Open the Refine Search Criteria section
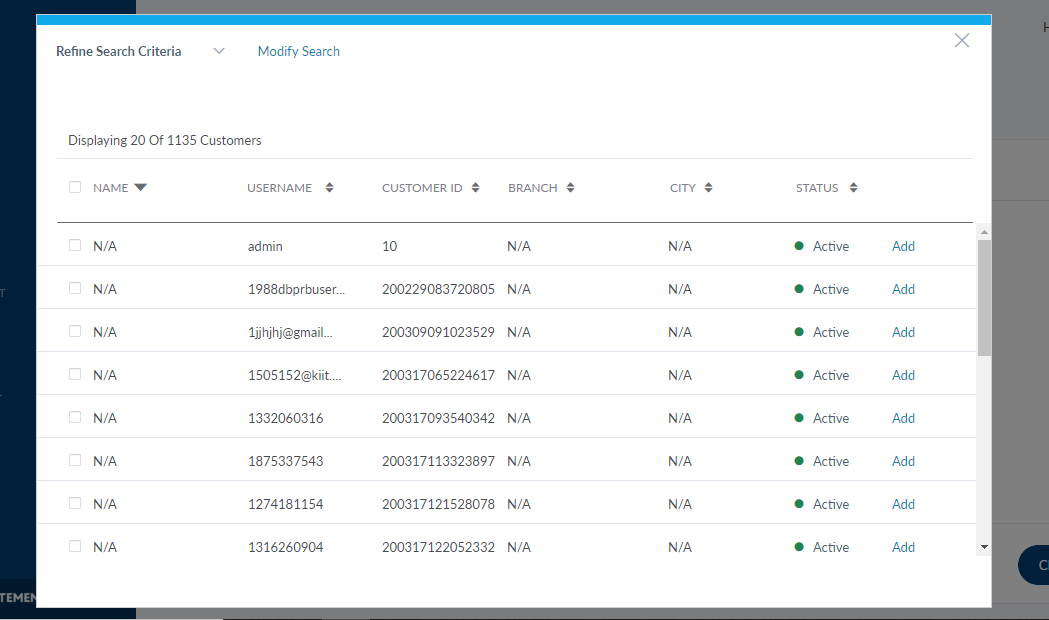 point(119,52)
